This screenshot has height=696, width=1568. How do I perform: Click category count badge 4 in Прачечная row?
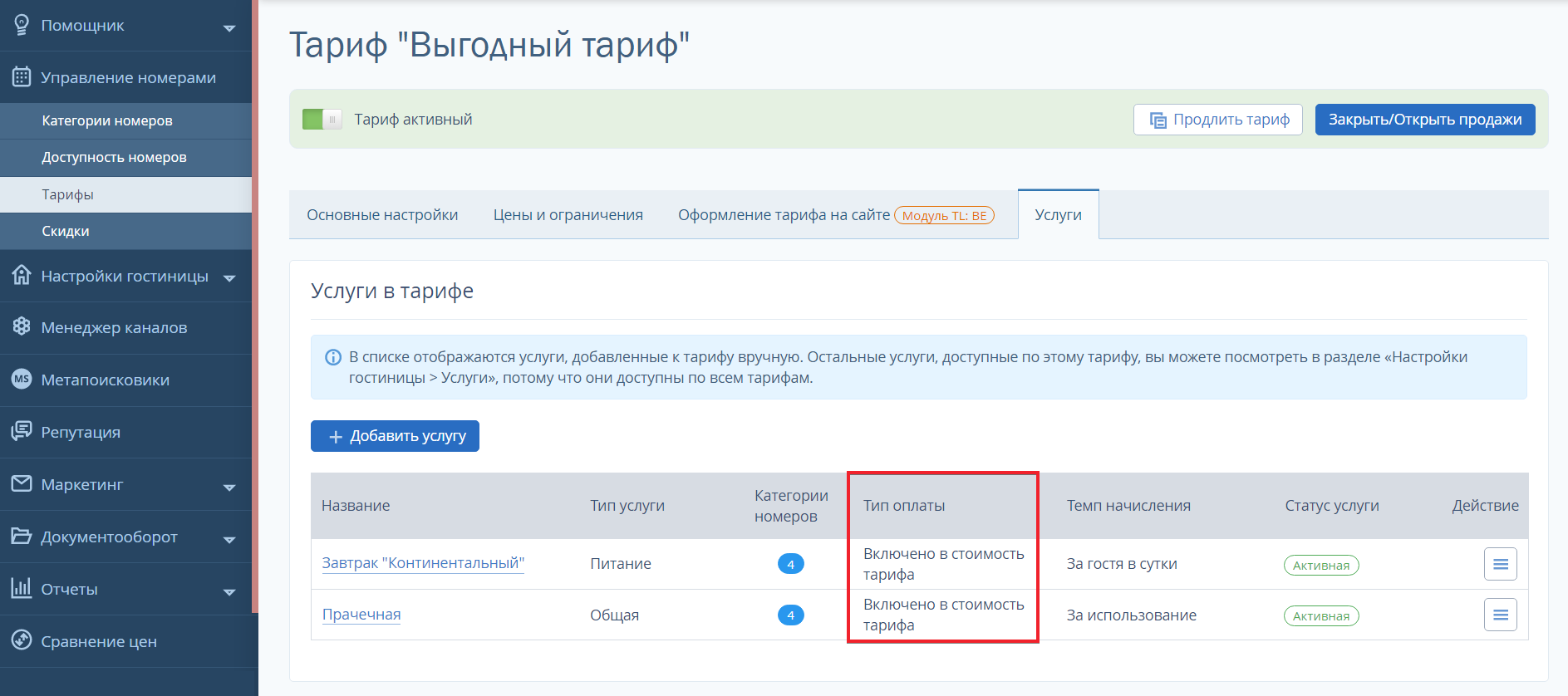[790, 615]
